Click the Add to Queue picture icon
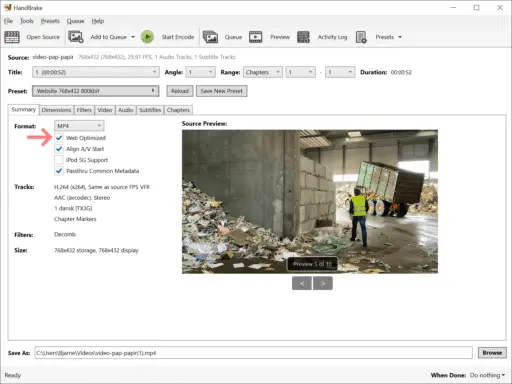Screen dimensions: 512x384 click(76, 37)
